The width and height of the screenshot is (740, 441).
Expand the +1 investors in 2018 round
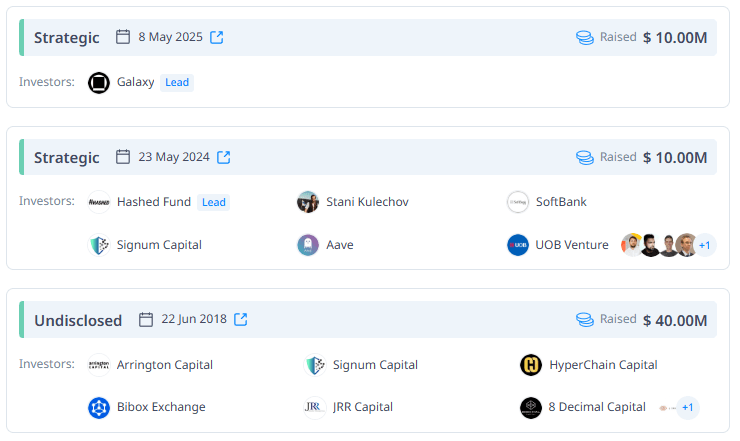pos(688,407)
